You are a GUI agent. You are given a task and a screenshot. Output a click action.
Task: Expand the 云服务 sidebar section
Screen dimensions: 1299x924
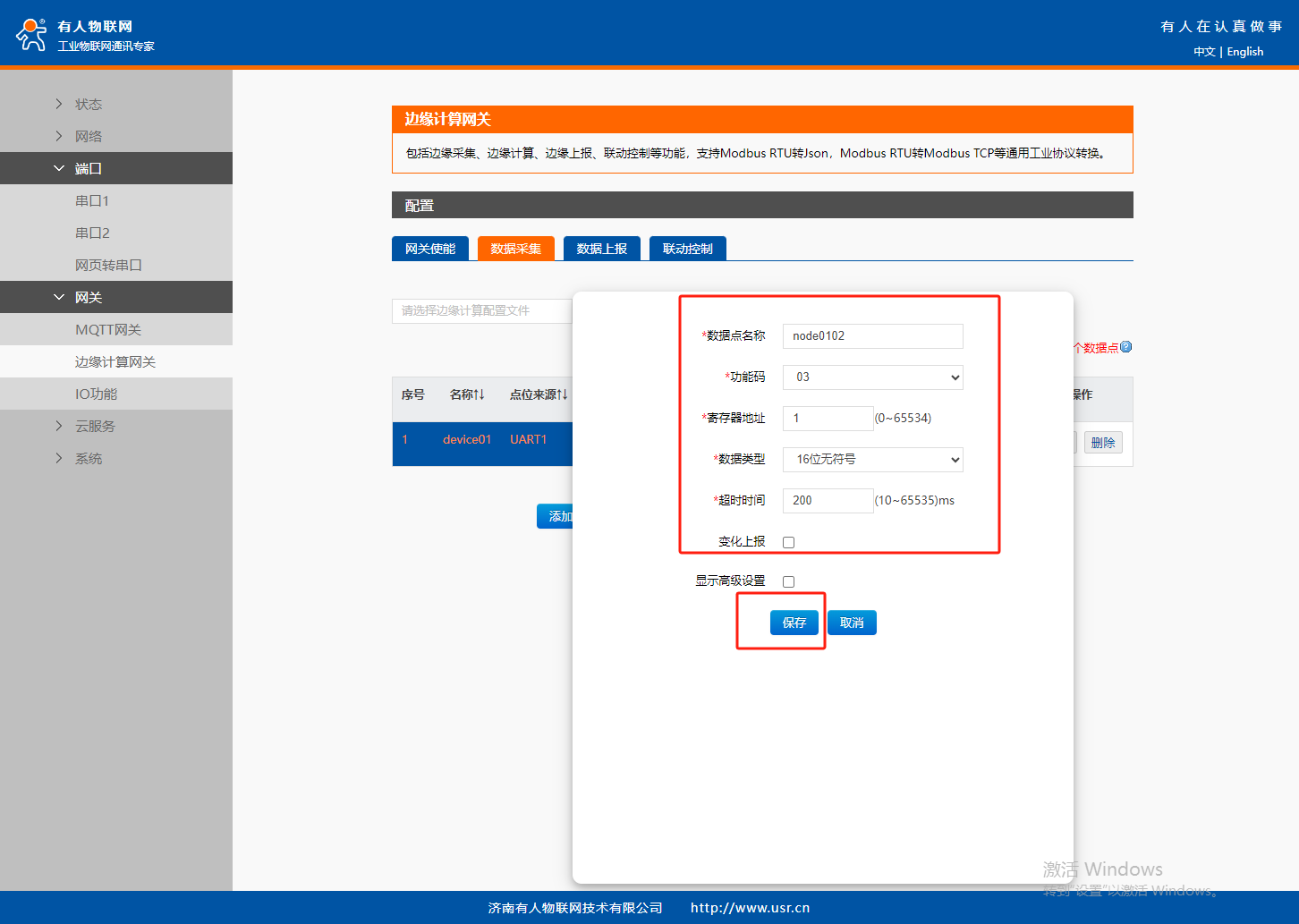(94, 426)
